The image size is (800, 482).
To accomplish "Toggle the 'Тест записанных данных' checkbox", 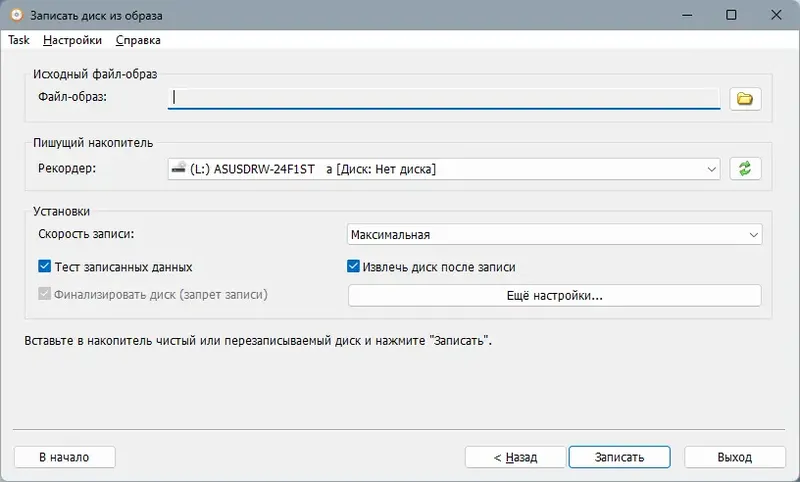I will 44,267.
